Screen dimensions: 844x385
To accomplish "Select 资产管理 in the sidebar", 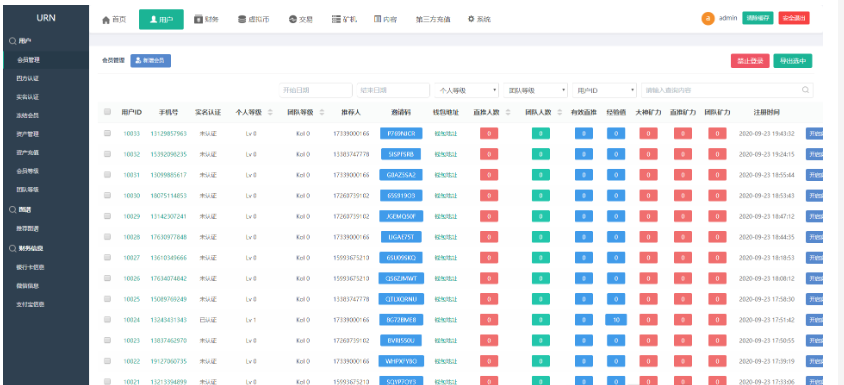I will pos(28,134).
